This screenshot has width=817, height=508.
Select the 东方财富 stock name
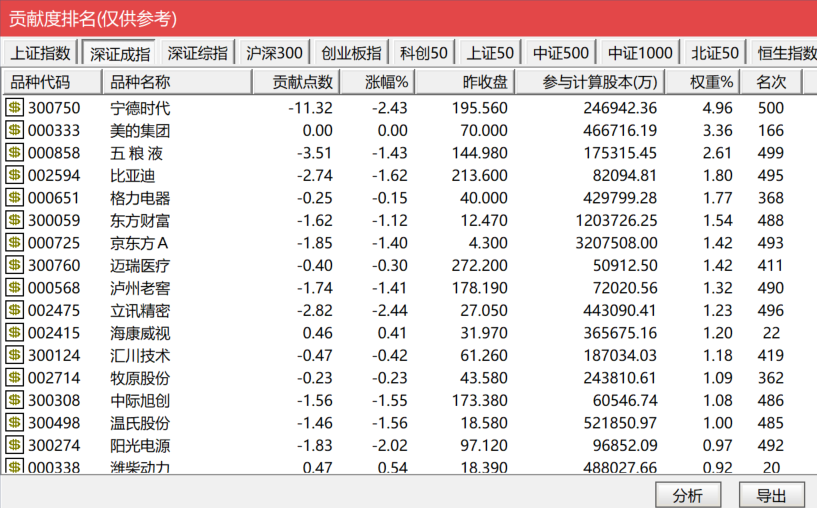[140, 220]
